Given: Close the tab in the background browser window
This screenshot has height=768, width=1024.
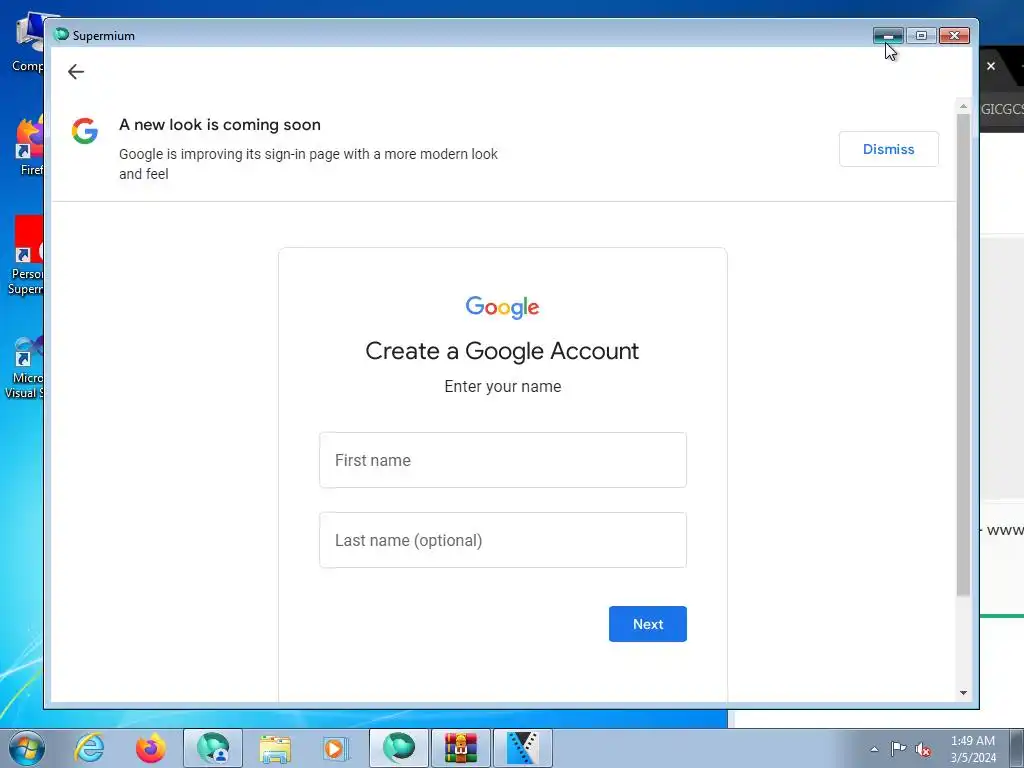Looking at the screenshot, I should pyautogui.click(x=991, y=66).
